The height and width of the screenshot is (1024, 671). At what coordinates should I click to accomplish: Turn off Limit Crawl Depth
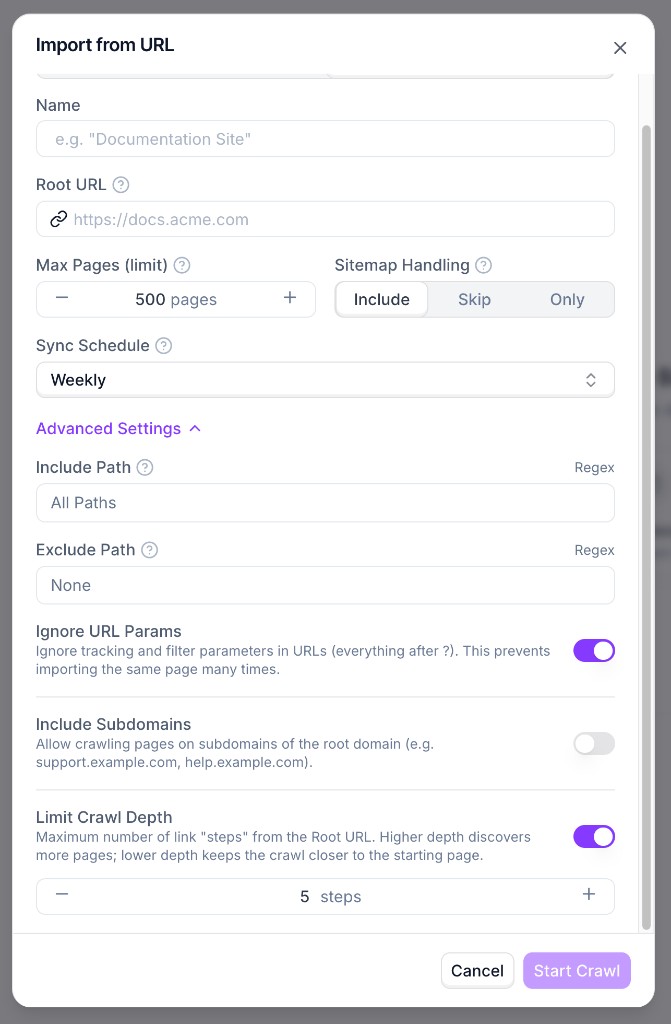[594, 836]
